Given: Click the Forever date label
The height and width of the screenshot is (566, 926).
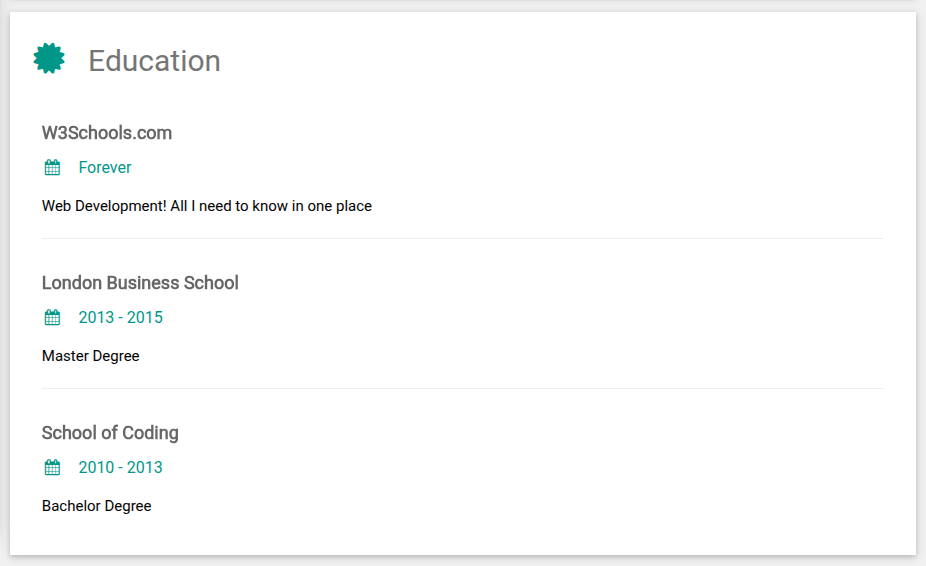Looking at the screenshot, I should coord(105,167).
